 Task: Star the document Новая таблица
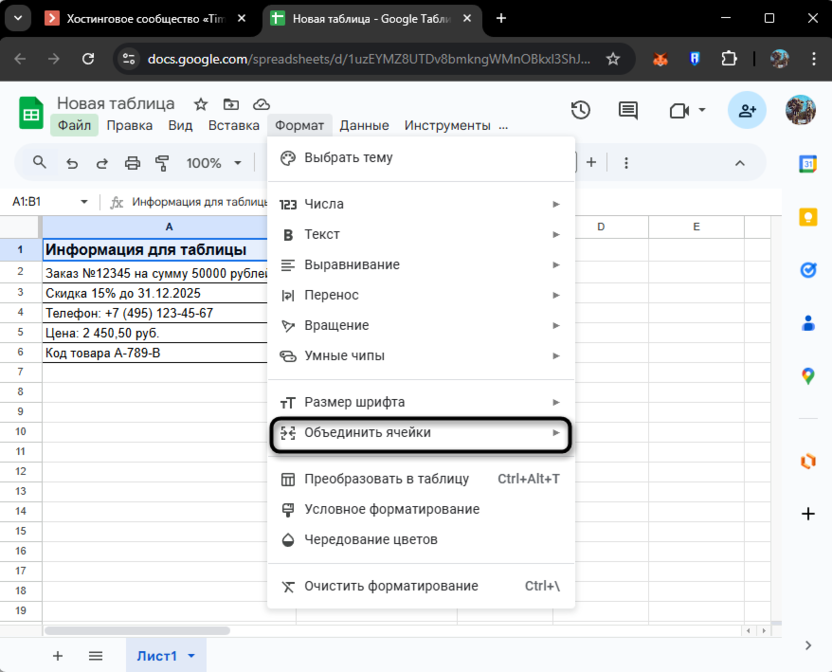click(201, 104)
